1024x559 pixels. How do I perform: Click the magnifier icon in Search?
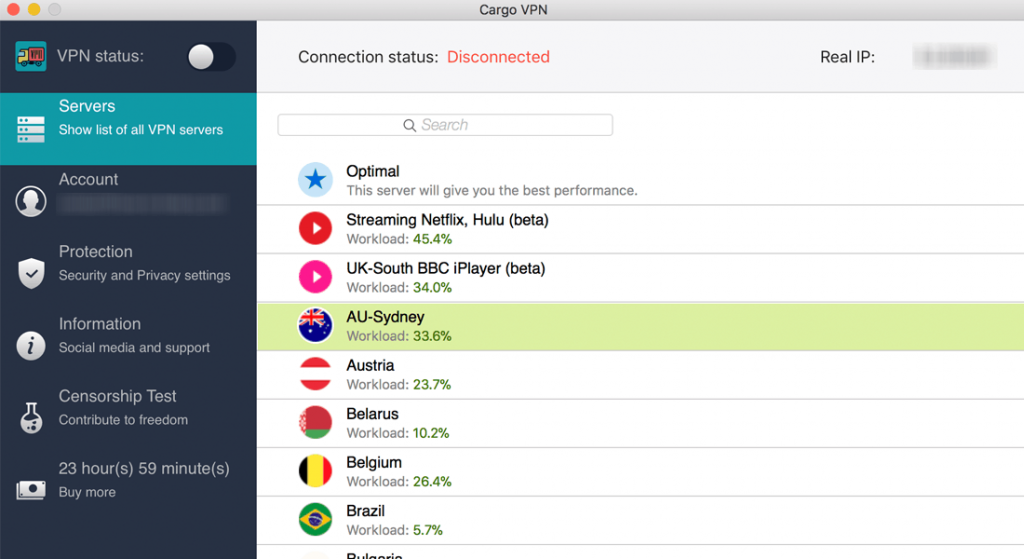click(409, 125)
